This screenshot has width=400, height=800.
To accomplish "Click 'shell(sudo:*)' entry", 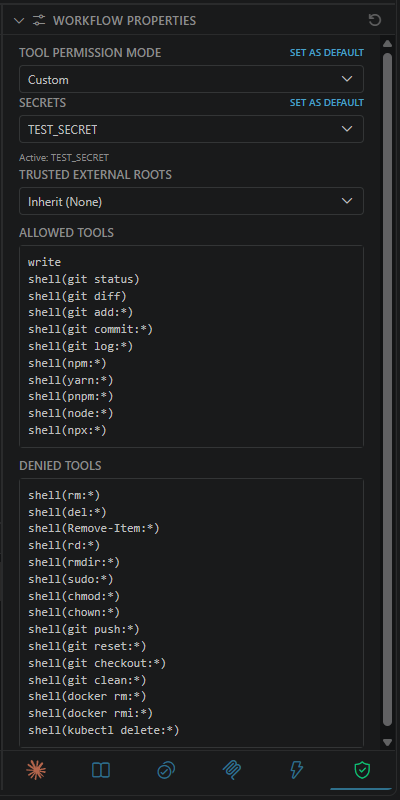I will coord(70,579).
